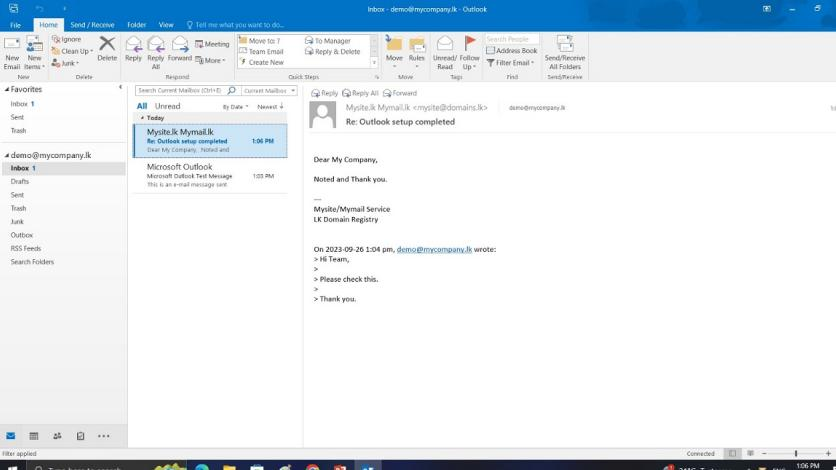Viewport: 836px width, 470px height.
Task: Click Reply in the reading pane
Action: click(x=324, y=93)
